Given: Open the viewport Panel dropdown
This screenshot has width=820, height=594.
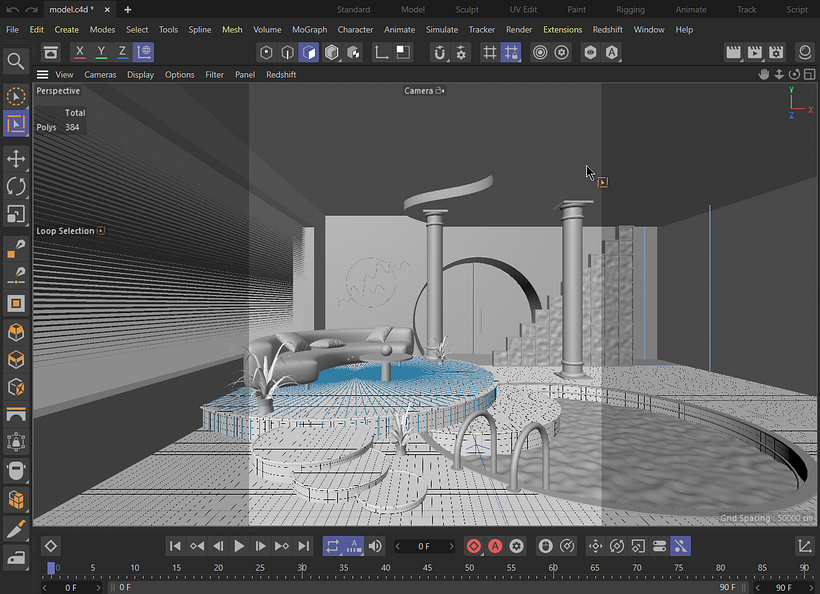Looking at the screenshot, I should click(x=245, y=75).
